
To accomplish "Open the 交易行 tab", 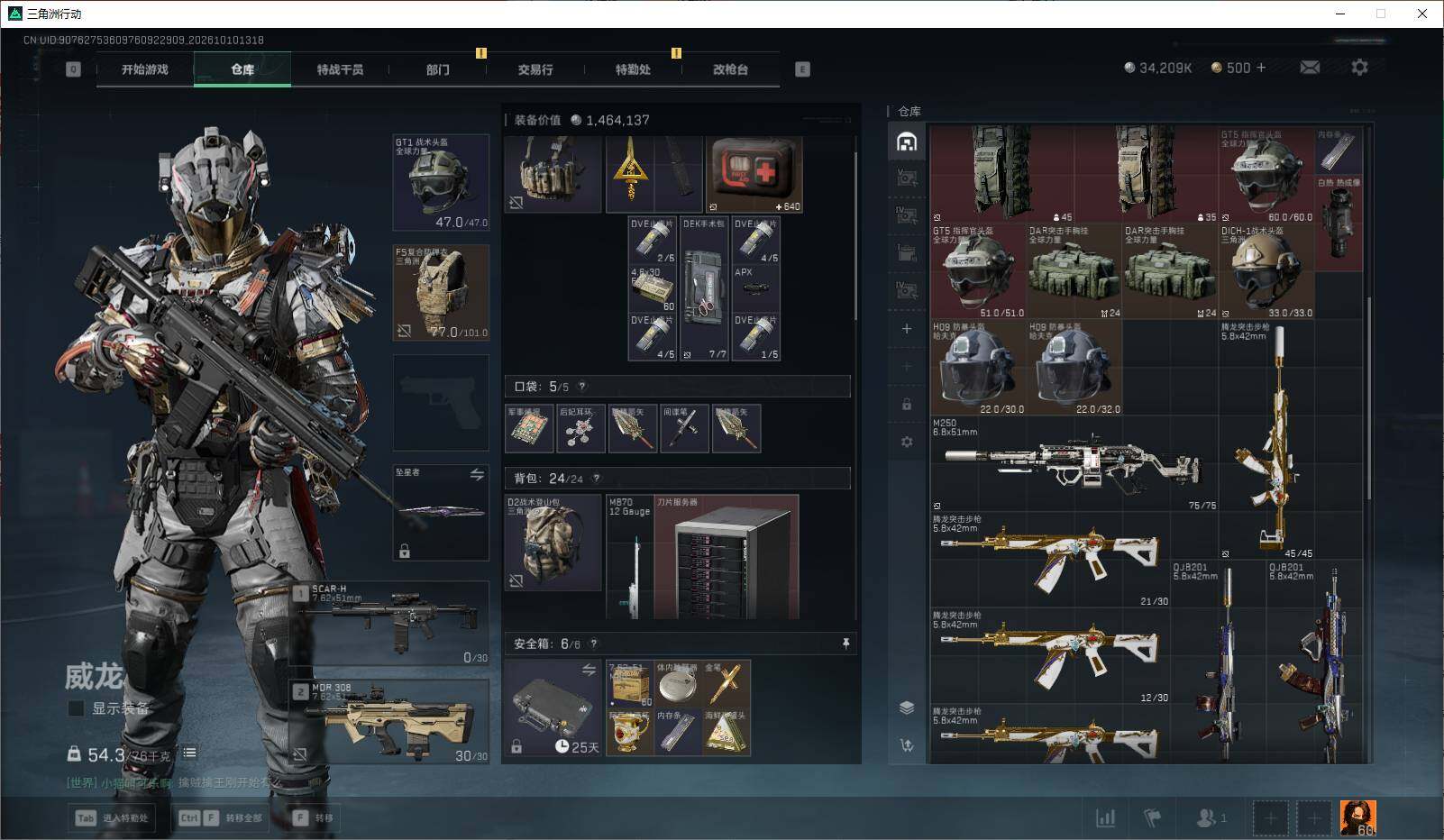I will click(x=535, y=69).
